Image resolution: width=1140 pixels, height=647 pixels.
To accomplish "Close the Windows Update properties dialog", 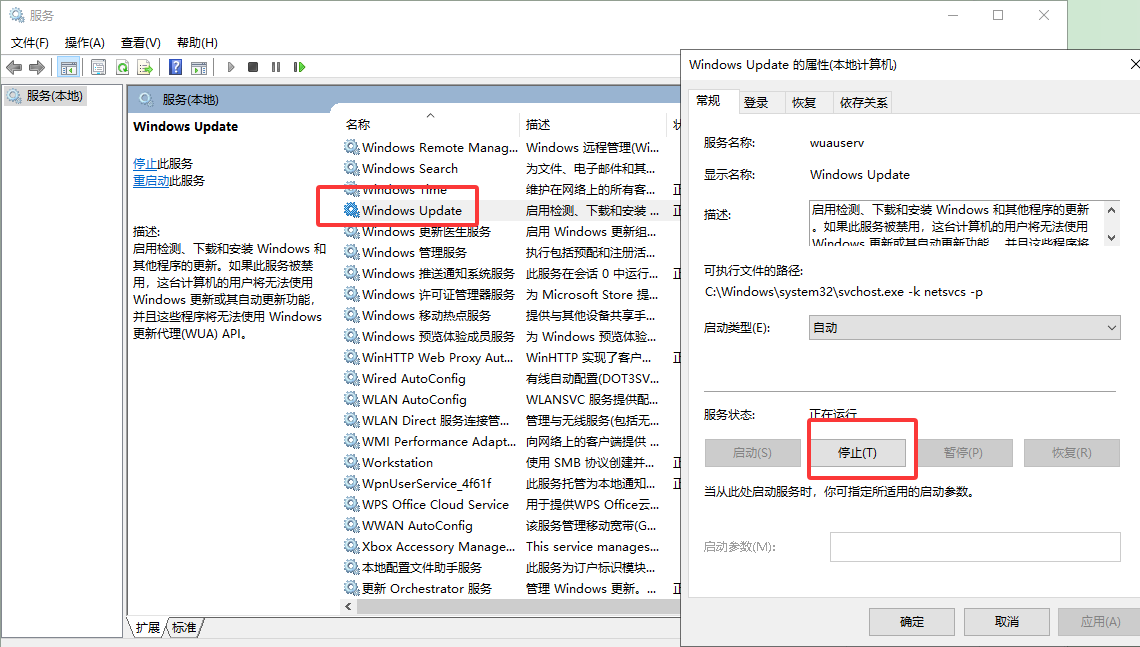I will click(x=1134, y=65).
